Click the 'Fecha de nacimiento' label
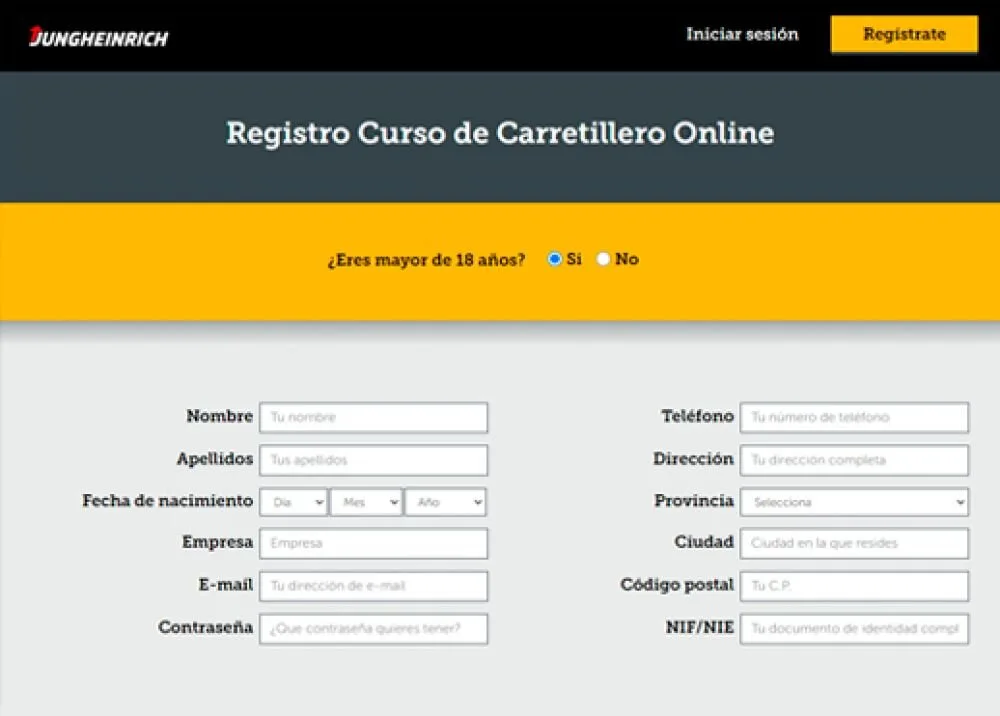The image size is (1000, 716). 168,501
